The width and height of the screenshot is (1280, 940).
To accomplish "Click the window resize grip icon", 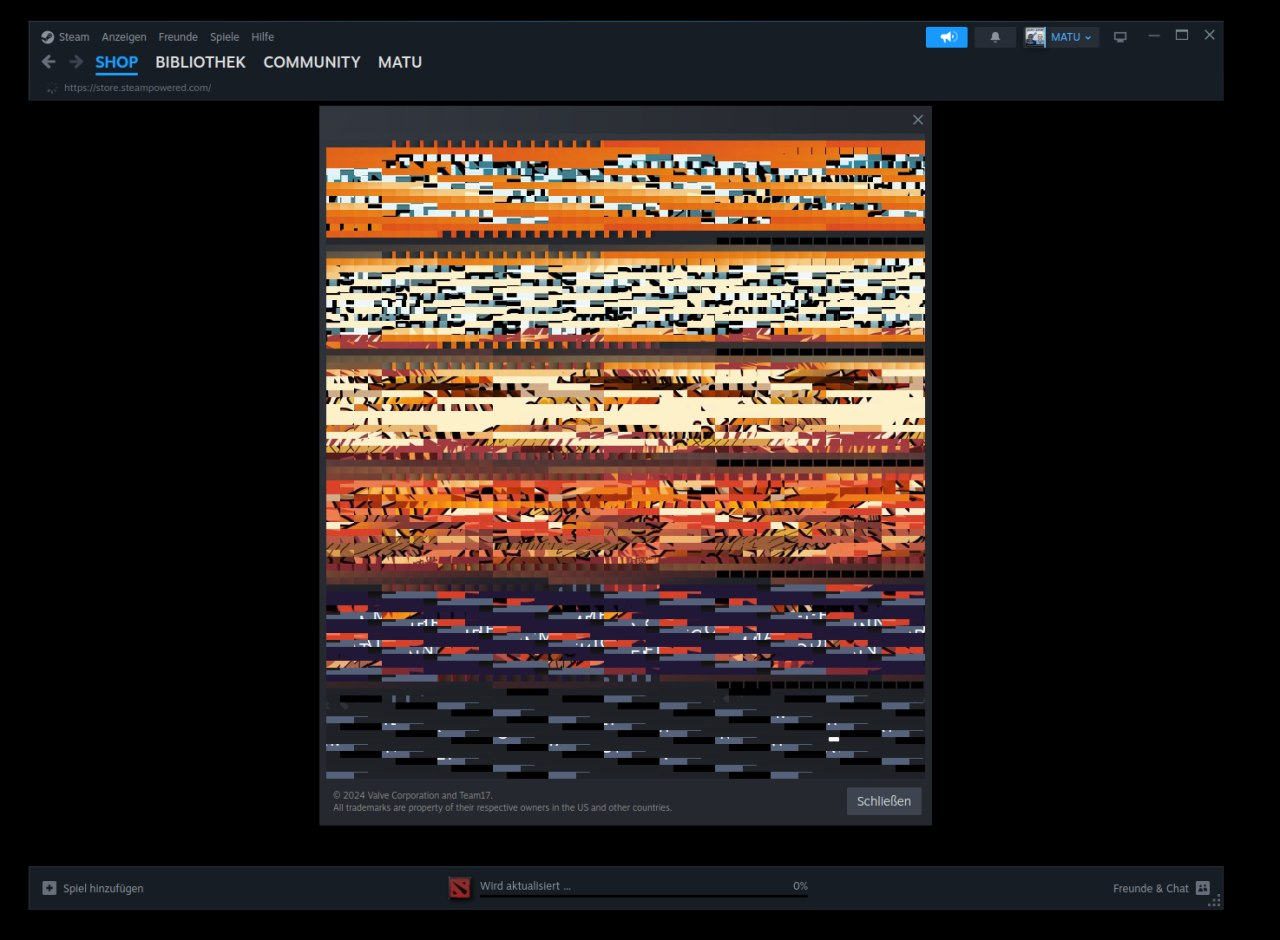I will [1215, 901].
